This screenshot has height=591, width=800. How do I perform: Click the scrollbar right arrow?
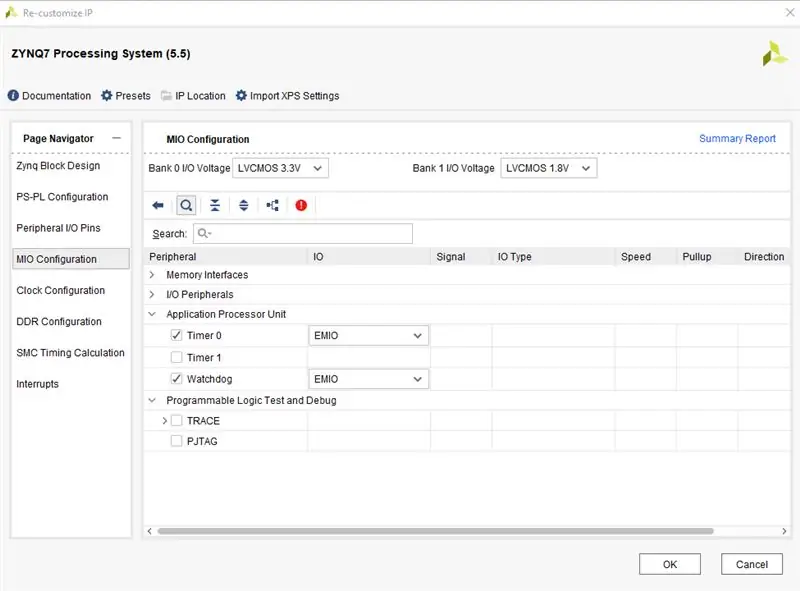(784, 531)
